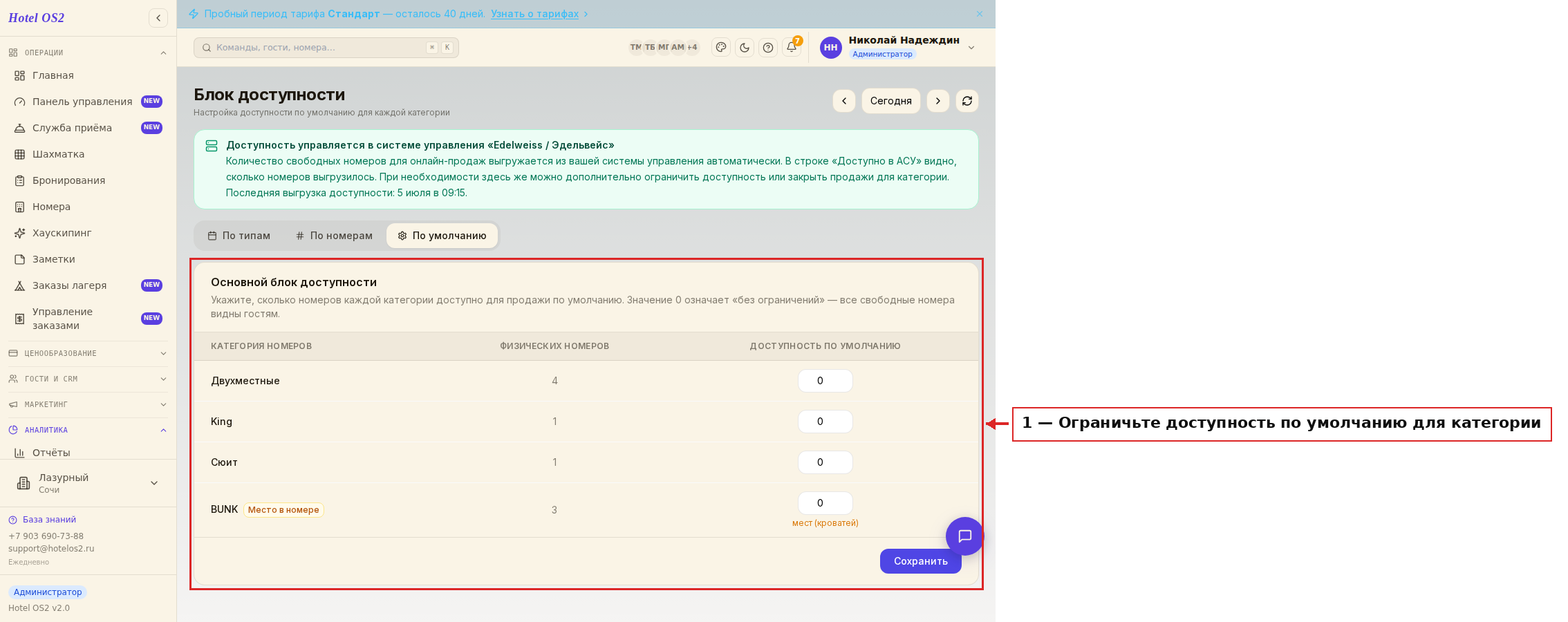1568x622 pixels.
Task: Open the Лазурный hotel selector
Action: [x=88, y=483]
